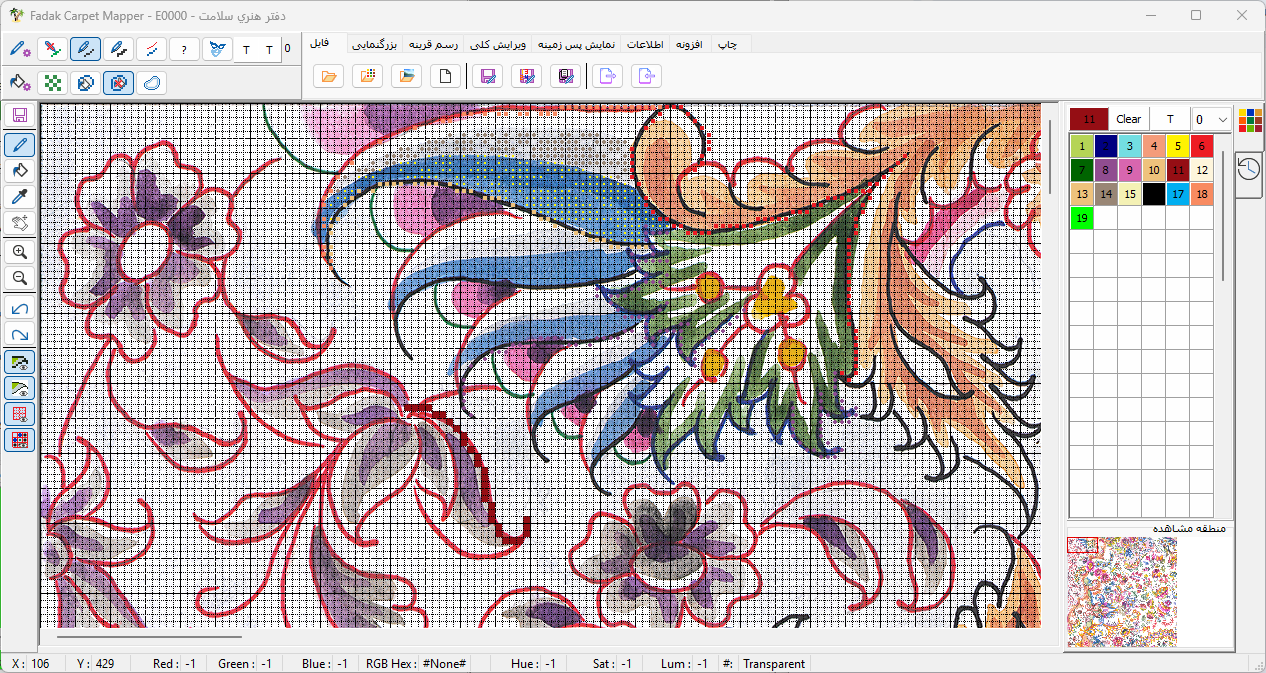Screen dimensions: 1266x673
Task: Click the T button beside Clear
Action: (1170, 119)
